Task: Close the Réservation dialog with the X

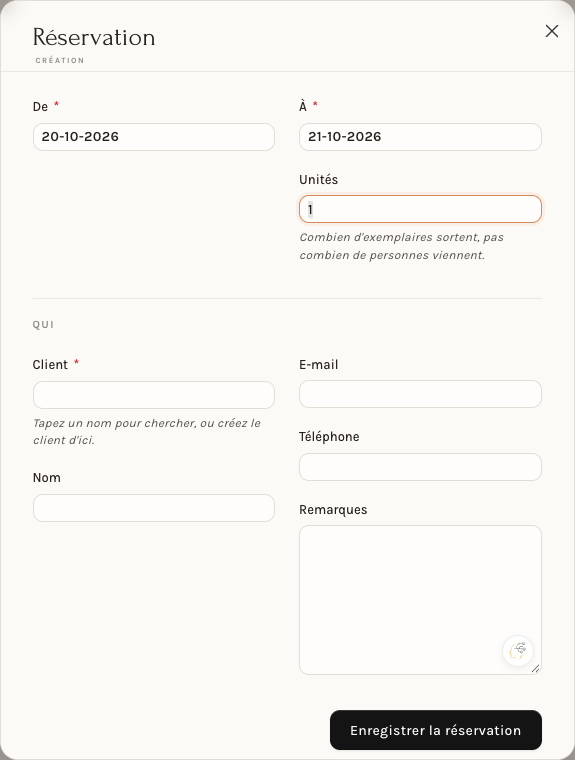Action: pos(552,31)
